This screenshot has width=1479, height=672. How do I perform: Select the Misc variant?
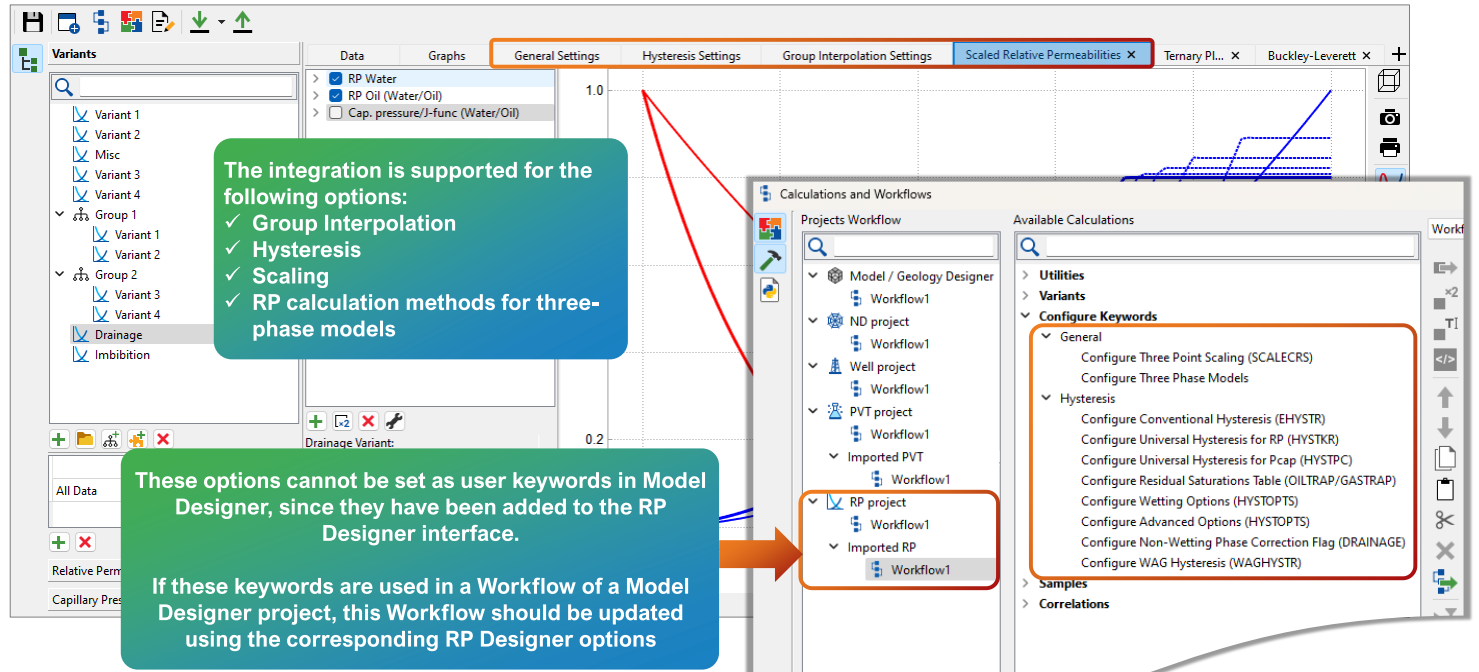tap(107, 155)
